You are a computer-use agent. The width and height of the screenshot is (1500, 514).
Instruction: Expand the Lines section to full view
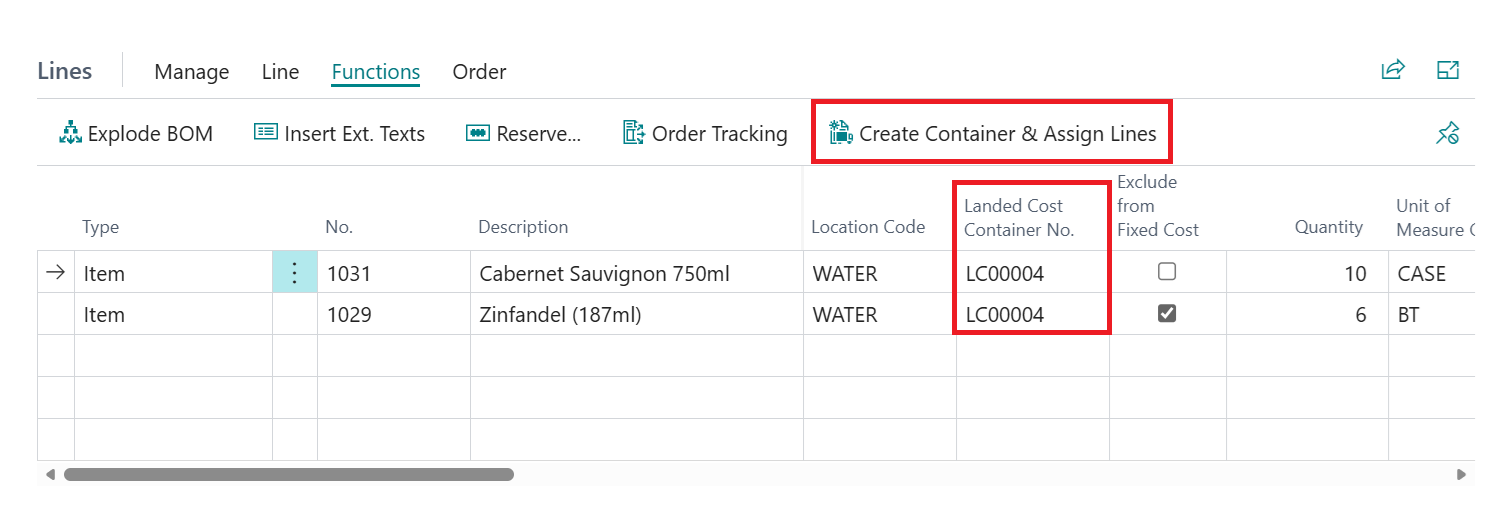[x=1448, y=70]
